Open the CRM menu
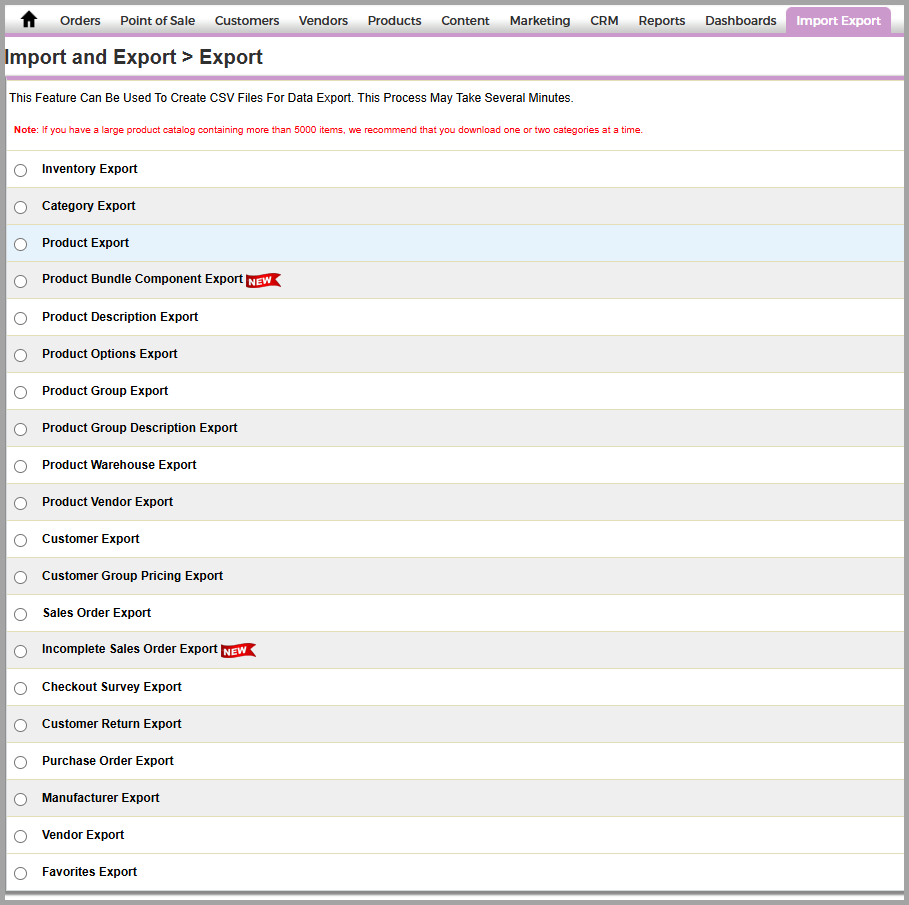Screen dimensions: 909x905 pos(605,21)
